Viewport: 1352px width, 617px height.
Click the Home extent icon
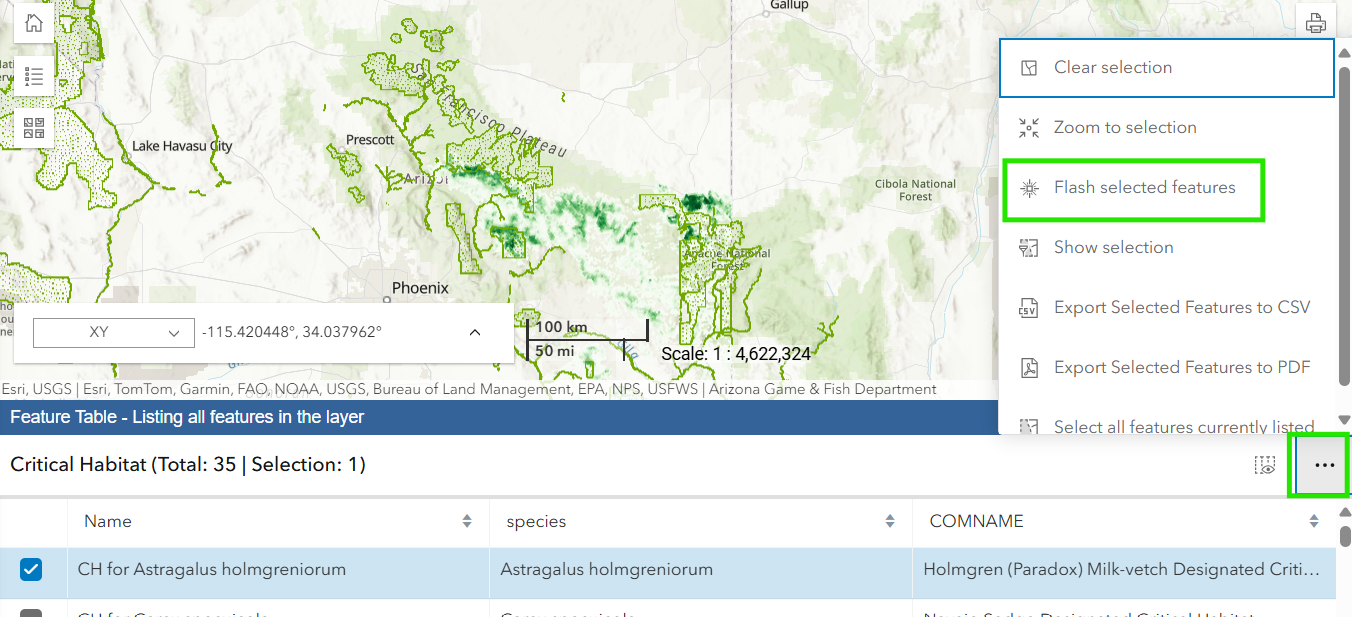click(x=34, y=23)
